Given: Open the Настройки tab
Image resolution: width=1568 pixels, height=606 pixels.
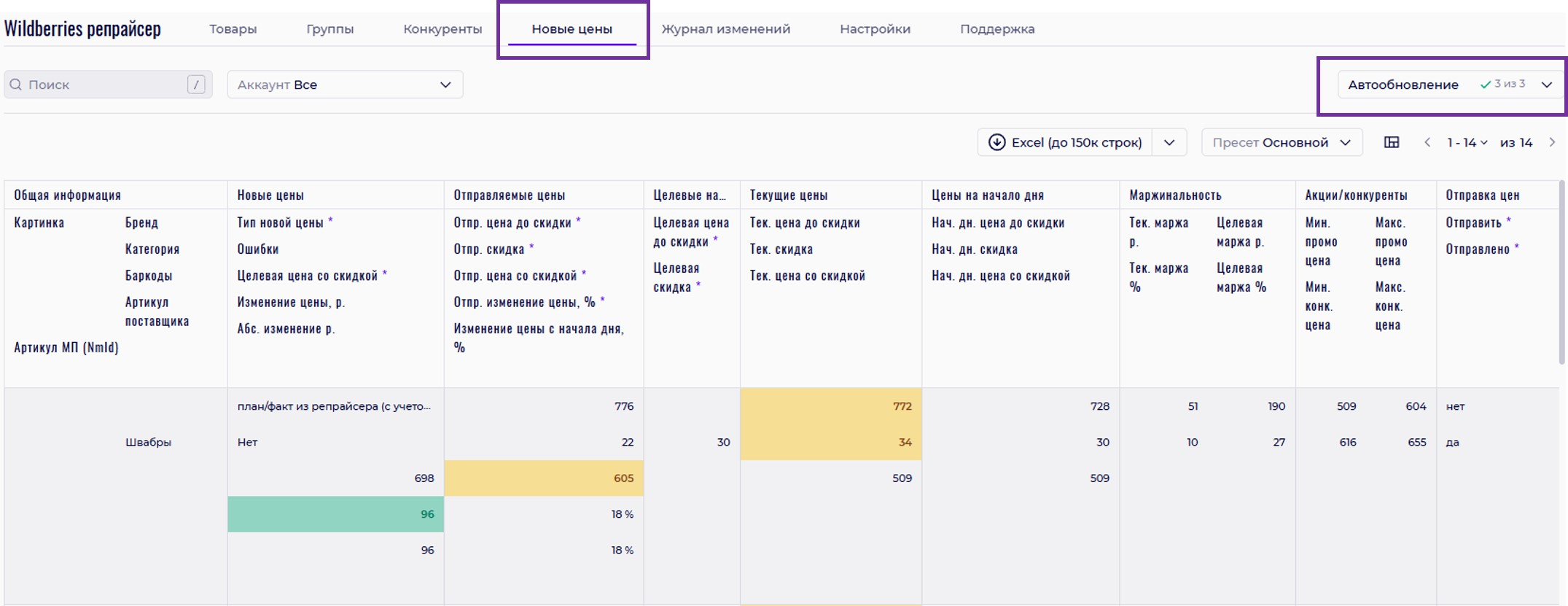Looking at the screenshot, I should coord(875,29).
